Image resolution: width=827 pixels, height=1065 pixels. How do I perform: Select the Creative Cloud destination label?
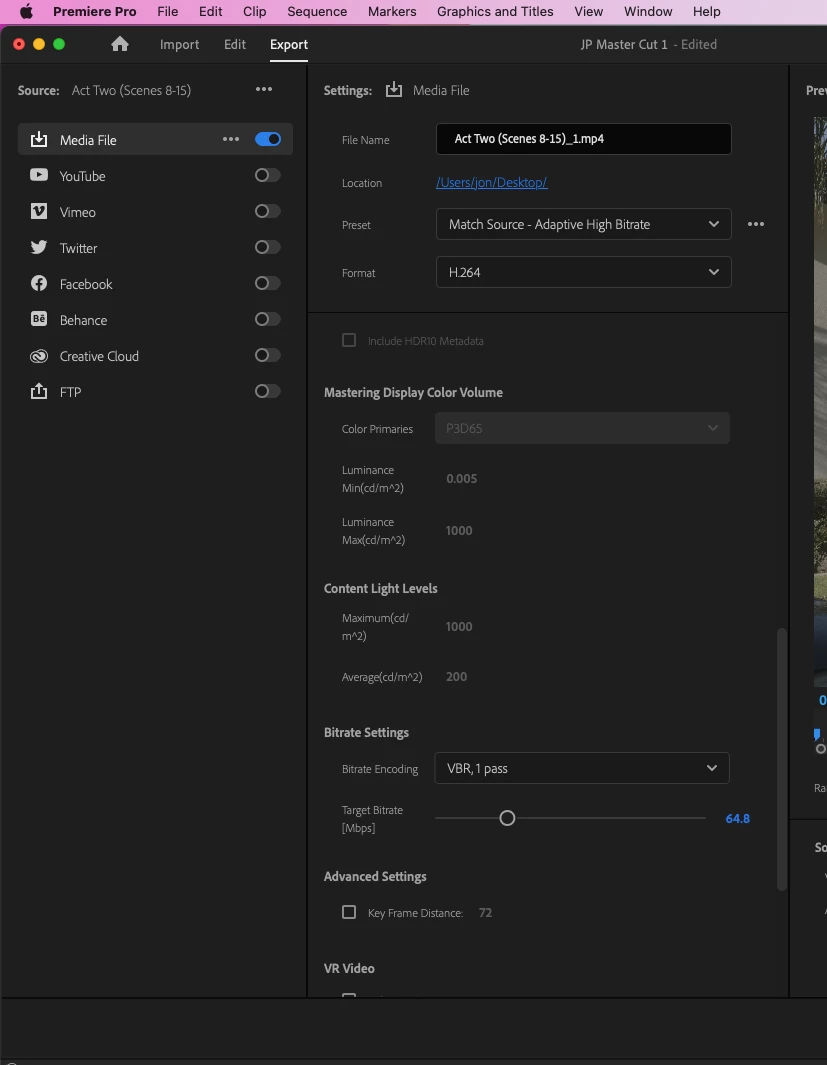pyautogui.click(x=99, y=356)
